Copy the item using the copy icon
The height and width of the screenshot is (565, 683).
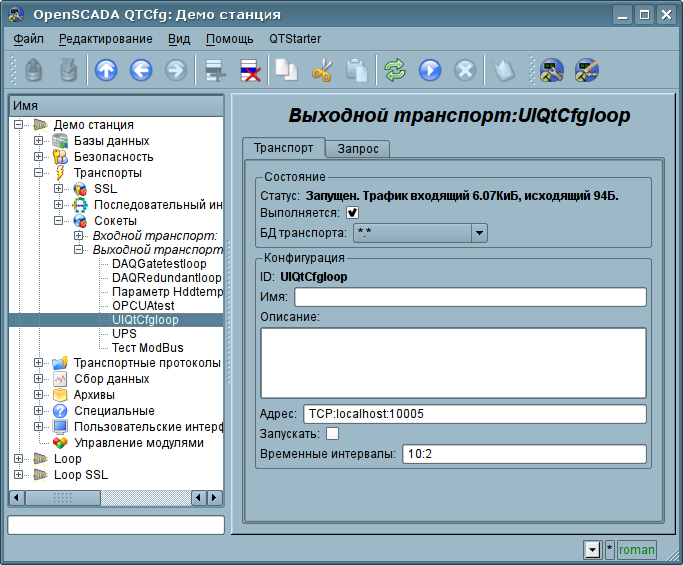[x=286, y=70]
